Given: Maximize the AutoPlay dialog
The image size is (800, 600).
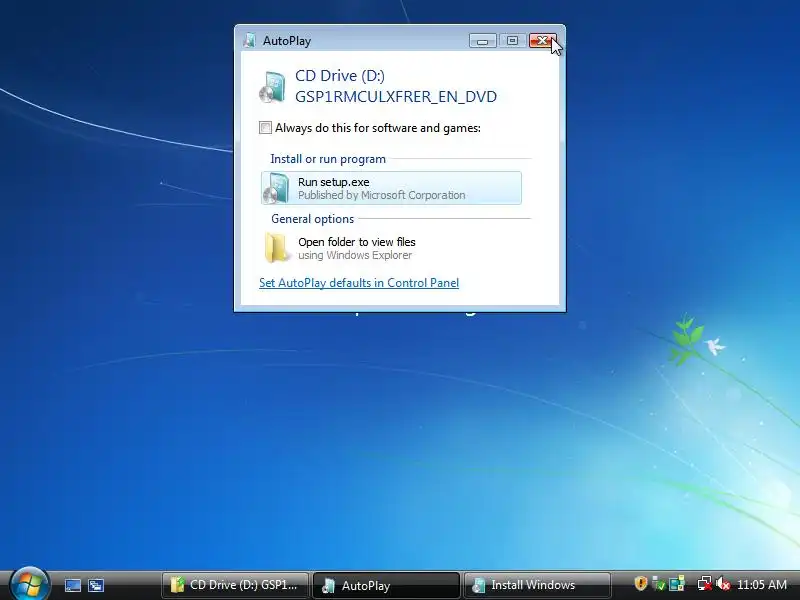Looking at the screenshot, I should [512, 41].
